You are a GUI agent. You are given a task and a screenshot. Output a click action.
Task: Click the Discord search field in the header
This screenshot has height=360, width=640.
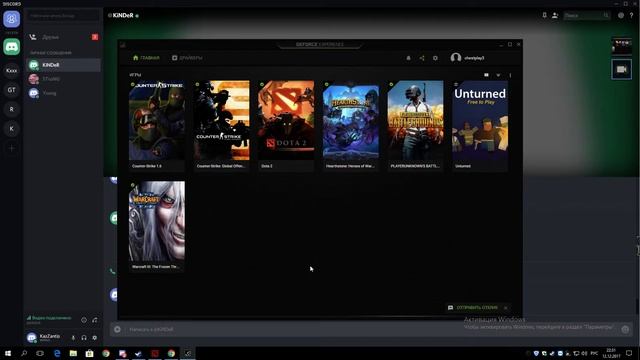click(x=587, y=16)
